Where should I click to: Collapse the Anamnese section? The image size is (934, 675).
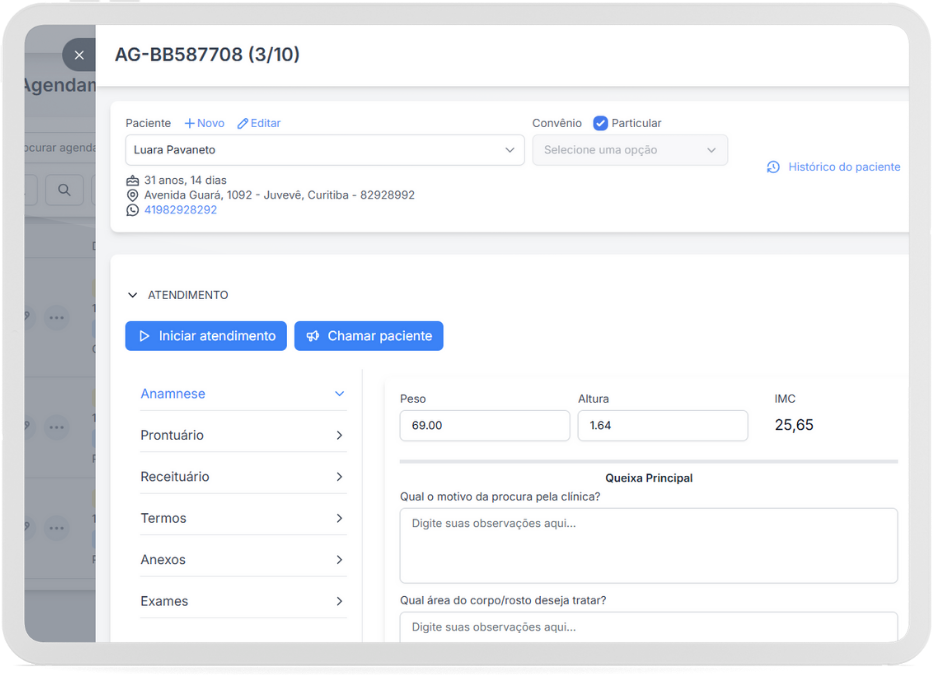[x=340, y=394]
